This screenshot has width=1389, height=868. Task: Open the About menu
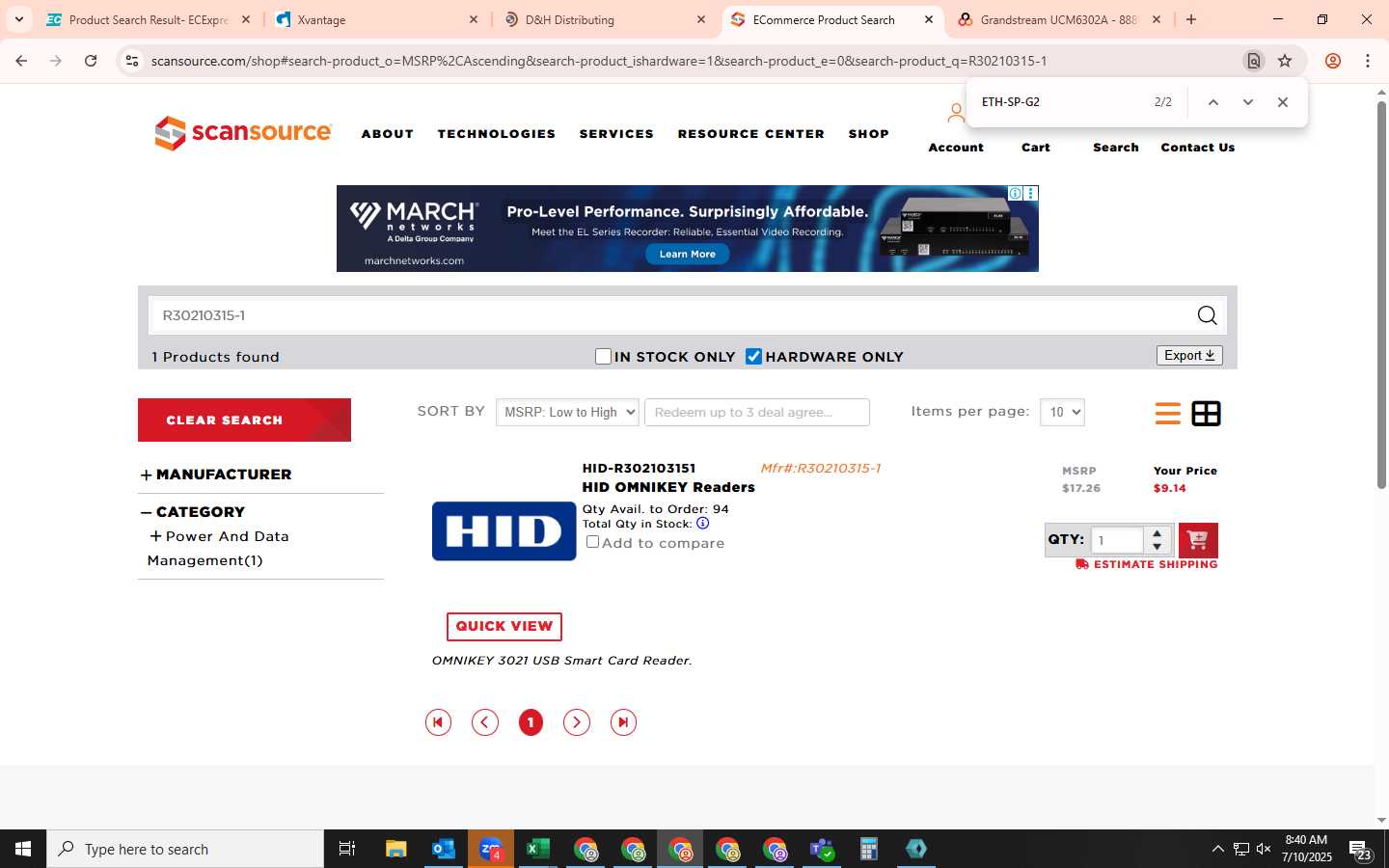tap(388, 134)
